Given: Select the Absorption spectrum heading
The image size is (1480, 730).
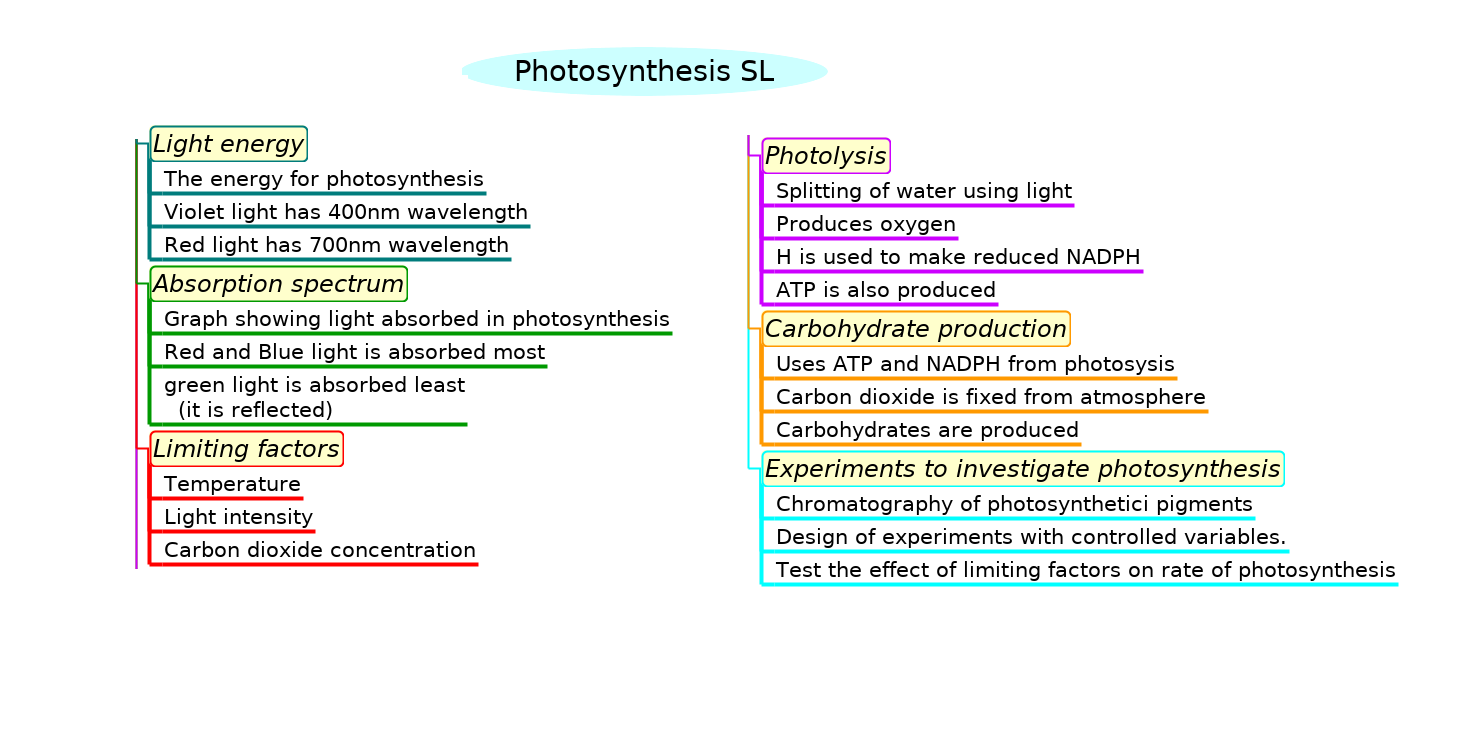Looking at the screenshot, I should pyautogui.click(x=278, y=284).
